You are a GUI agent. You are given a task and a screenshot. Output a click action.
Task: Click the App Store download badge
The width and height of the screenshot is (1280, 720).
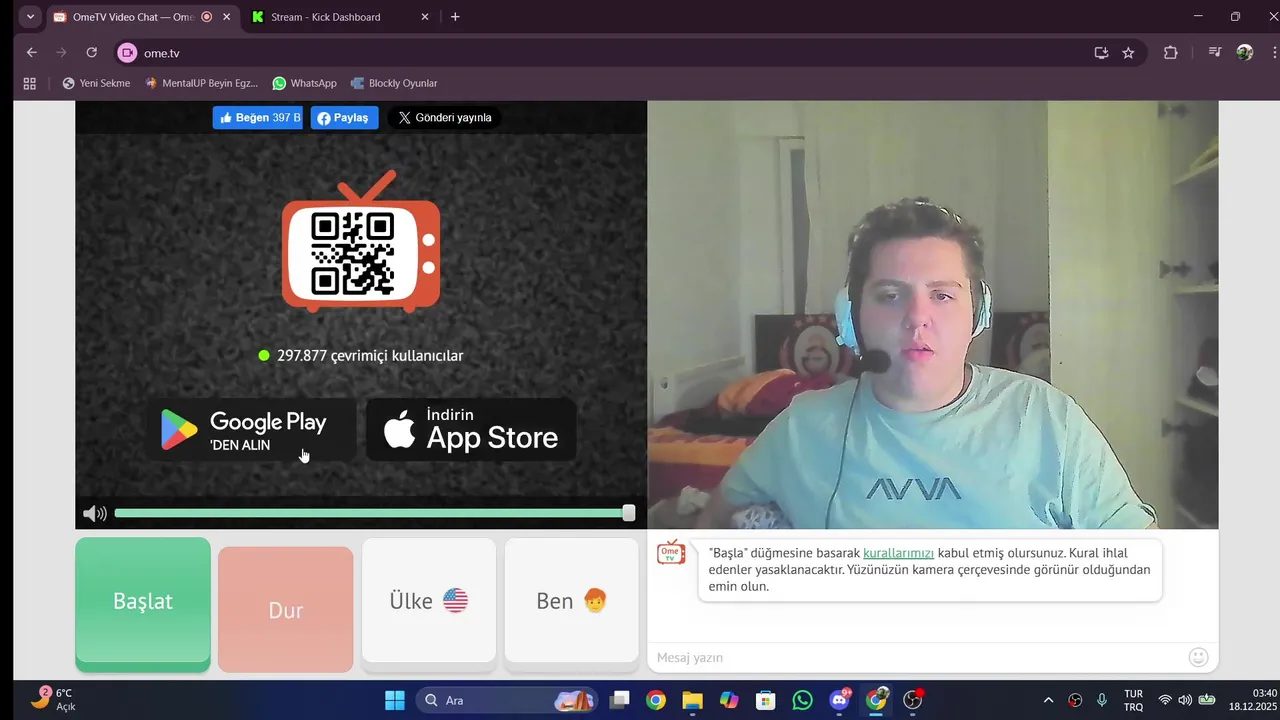[x=471, y=430]
